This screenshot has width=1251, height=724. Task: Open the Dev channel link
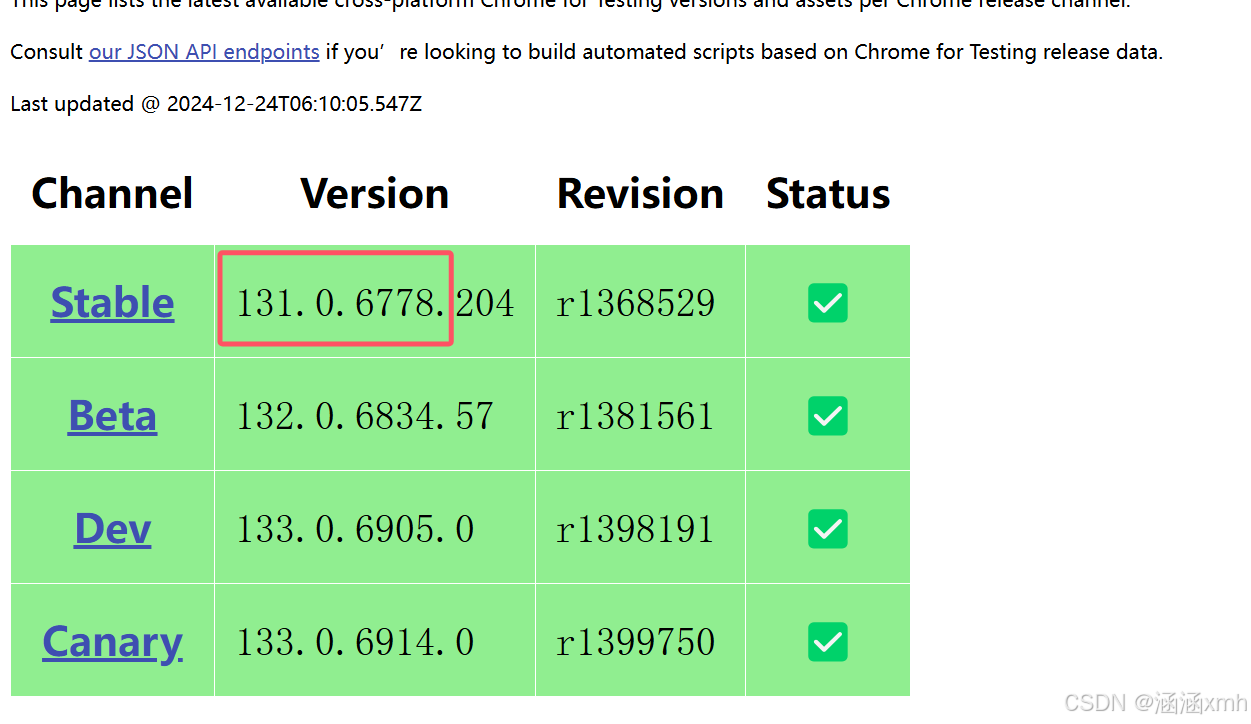[112, 528]
